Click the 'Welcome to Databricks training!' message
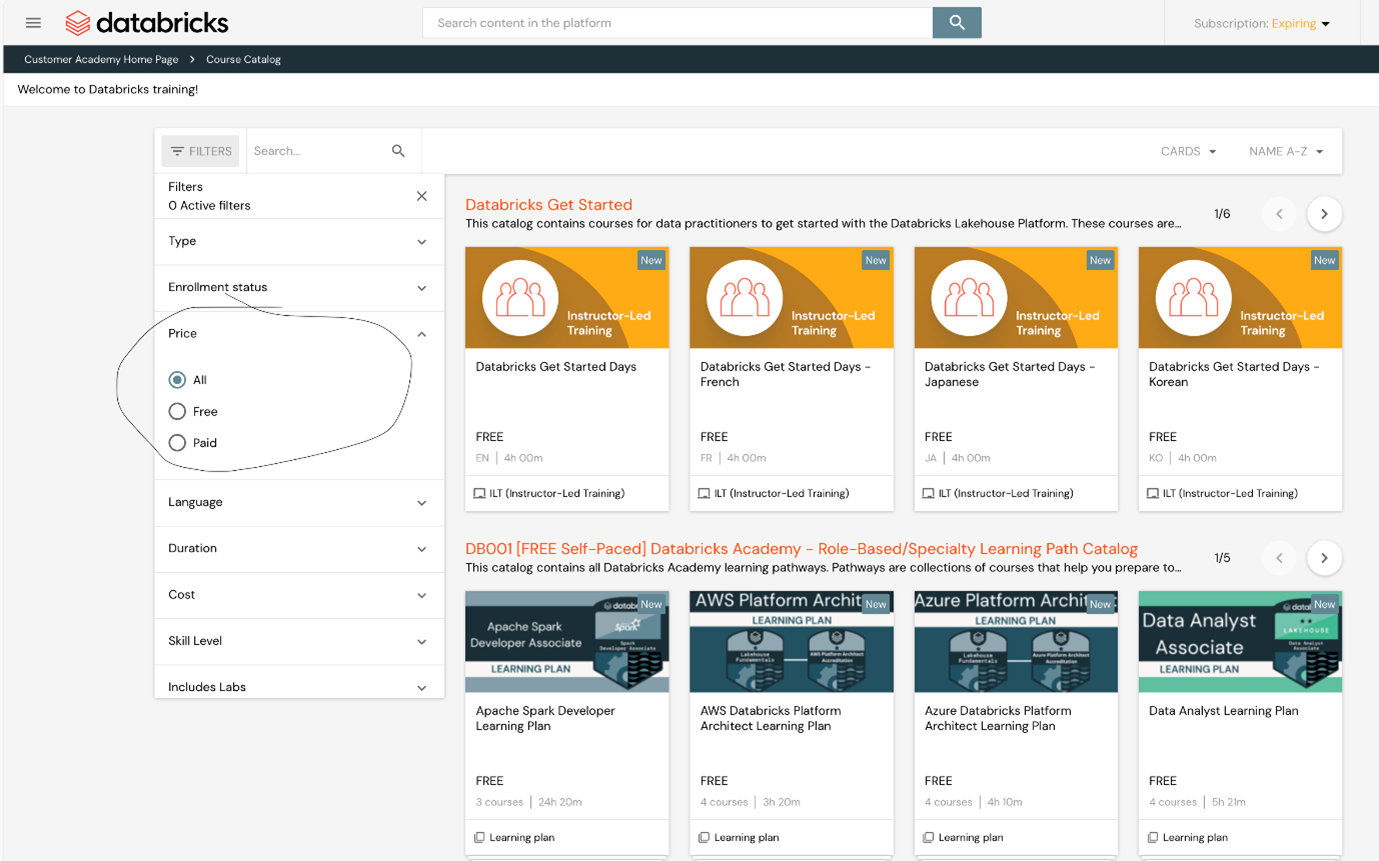Viewport: 1379px width, 861px height. click(x=108, y=90)
